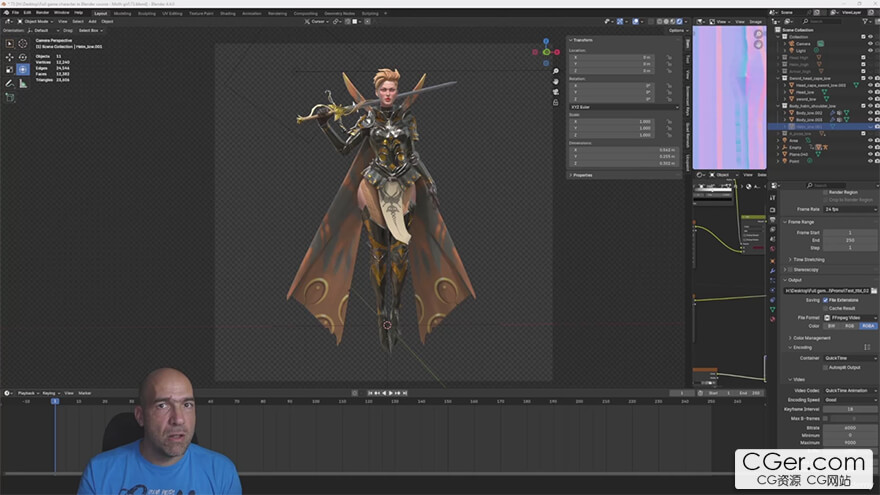Click the Keyframe Interval slider field
Image resolution: width=880 pixels, height=495 pixels.
pyautogui.click(x=850, y=409)
